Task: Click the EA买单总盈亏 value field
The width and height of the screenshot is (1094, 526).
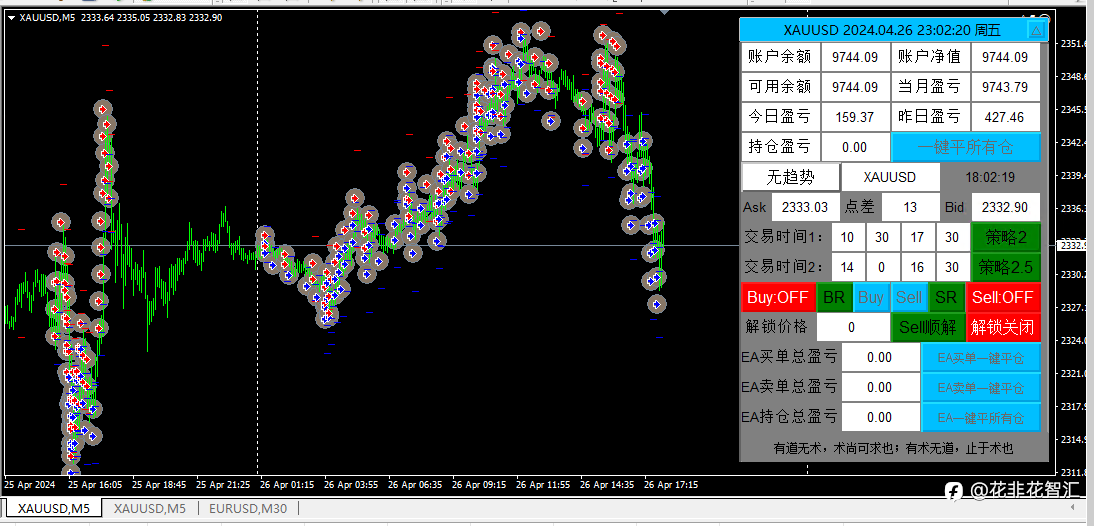Action: pyautogui.click(x=880, y=357)
